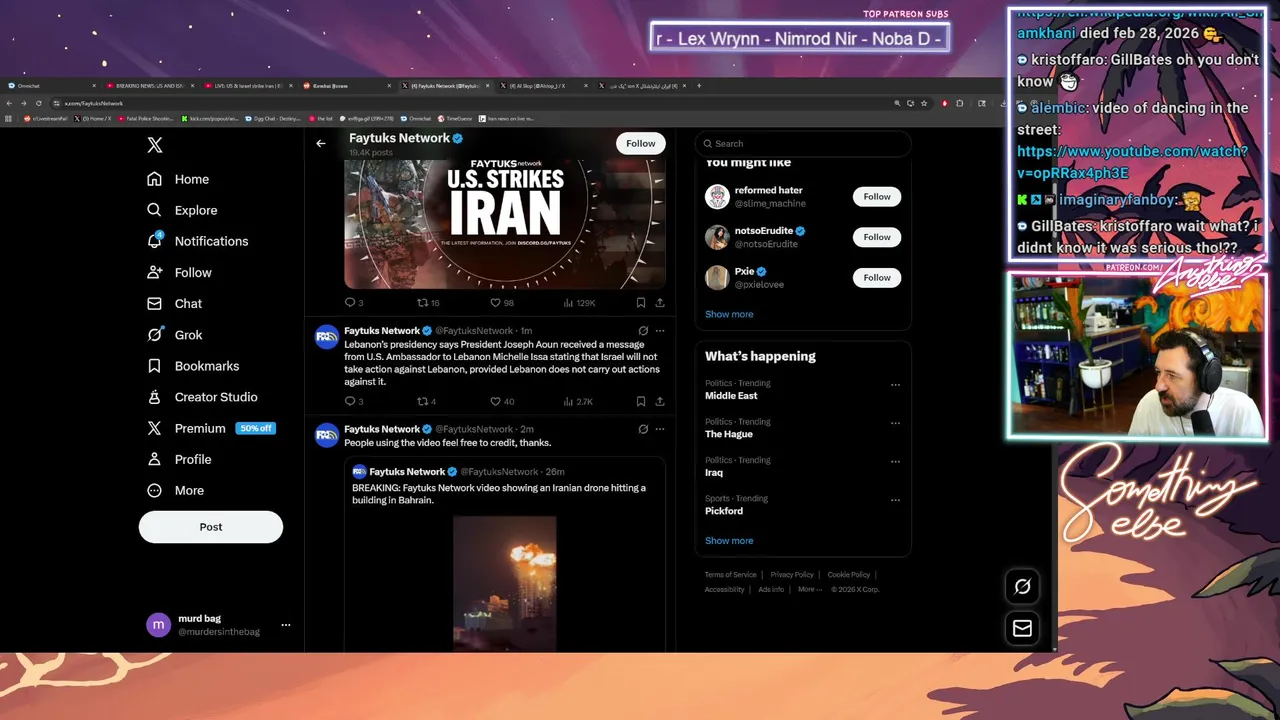Open account menu dots next to murd bag
The width and height of the screenshot is (1280, 720).
[286, 625]
